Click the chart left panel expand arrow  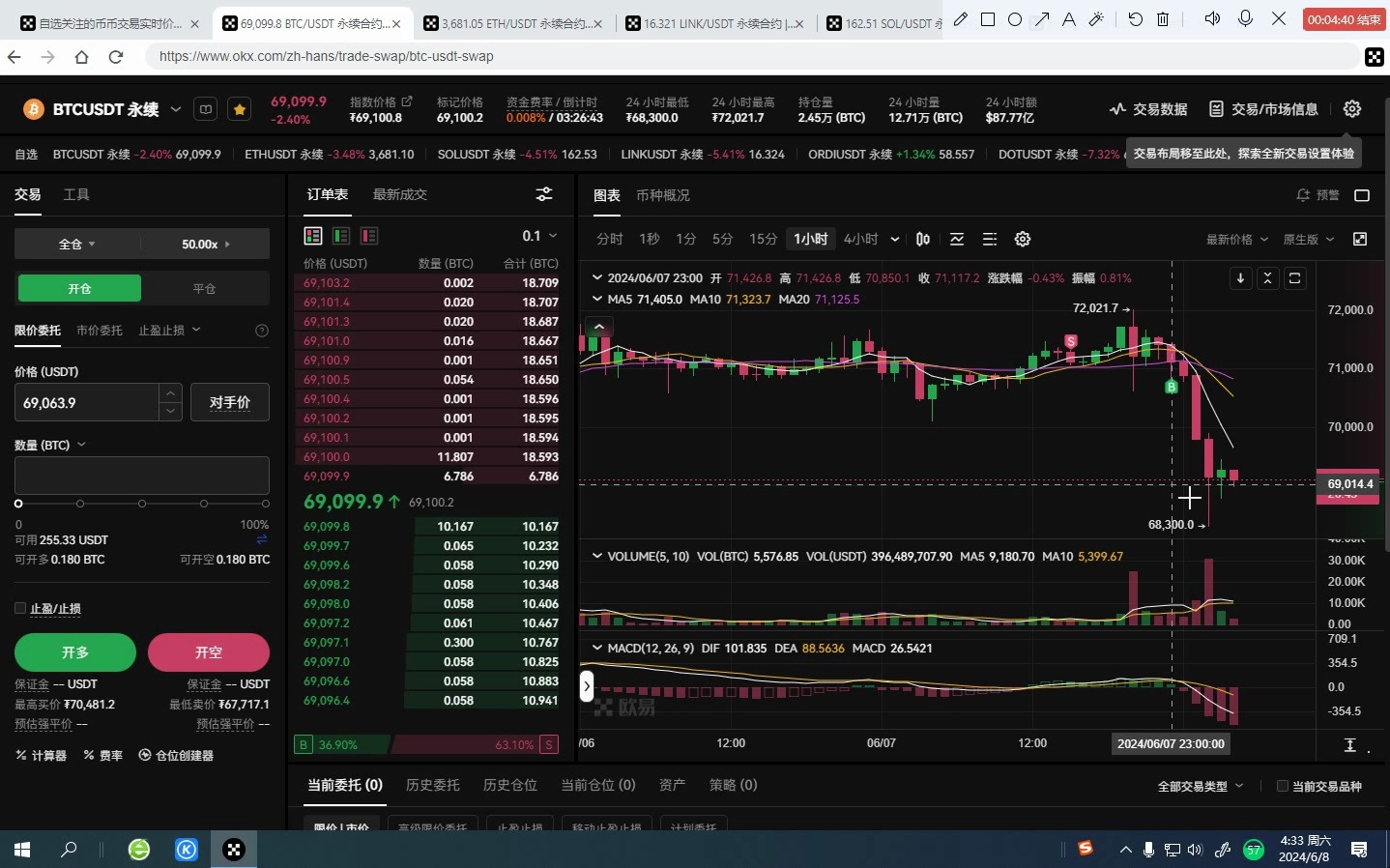pyautogui.click(x=587, y=686)
